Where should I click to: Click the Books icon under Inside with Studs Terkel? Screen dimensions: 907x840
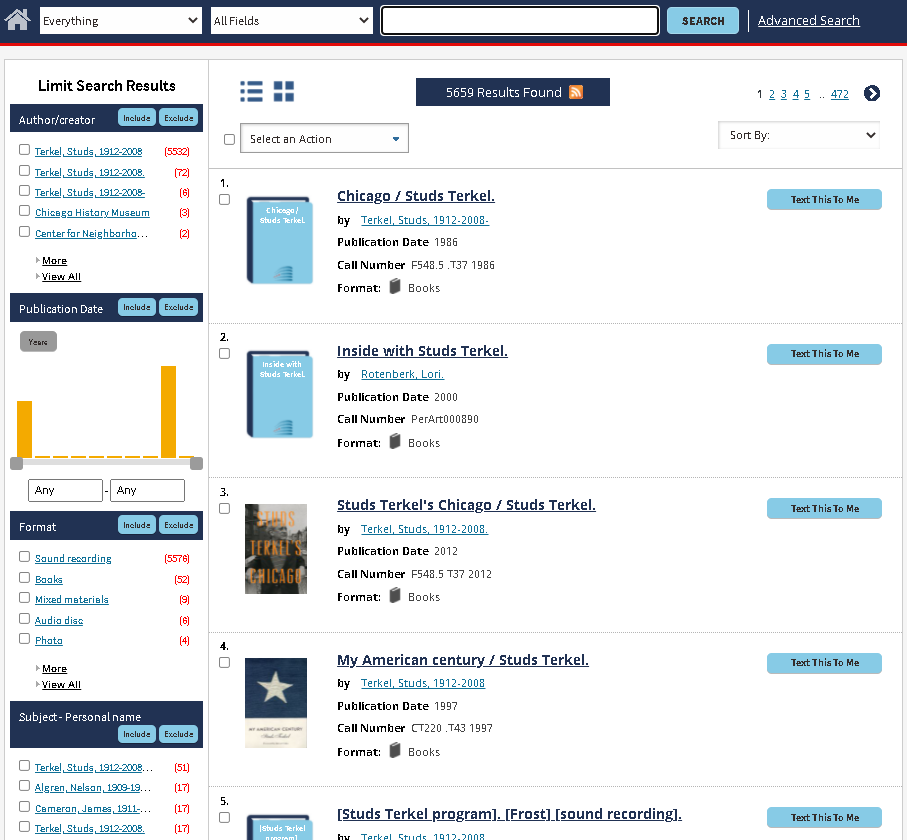[x=394, y=442]
